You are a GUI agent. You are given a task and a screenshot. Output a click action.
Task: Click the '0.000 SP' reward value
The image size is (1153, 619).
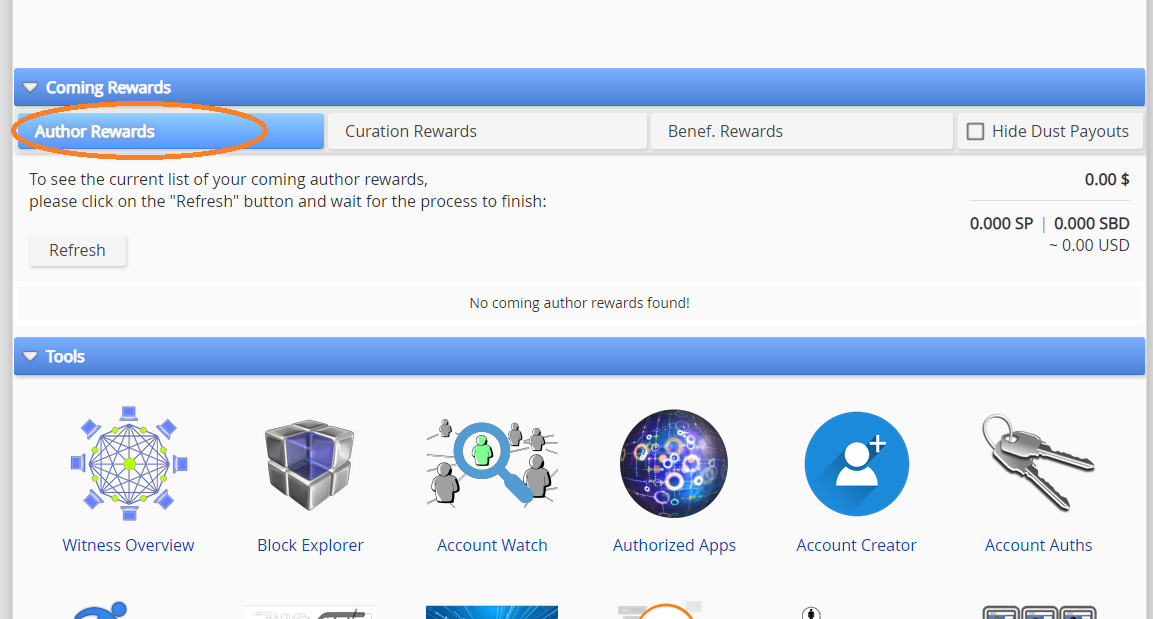1002,223
